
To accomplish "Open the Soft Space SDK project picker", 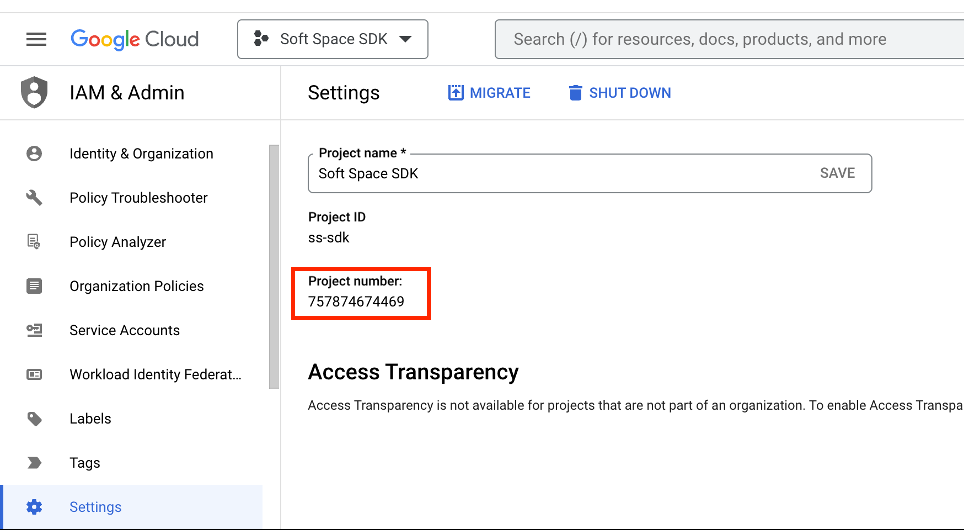I will click(x=333, y=39).
